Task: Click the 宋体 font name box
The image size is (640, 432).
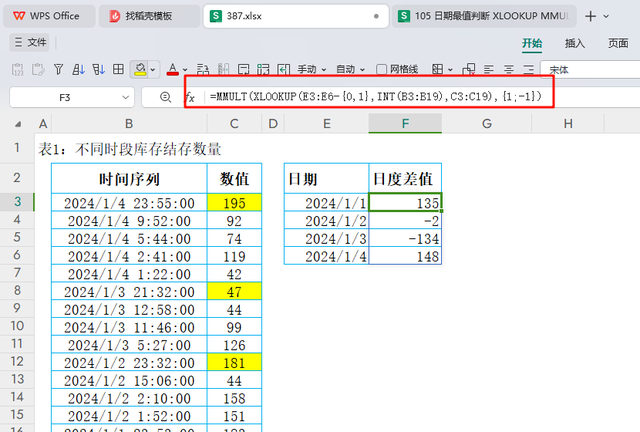Action: pyautogui.click(x=590, y=70)
